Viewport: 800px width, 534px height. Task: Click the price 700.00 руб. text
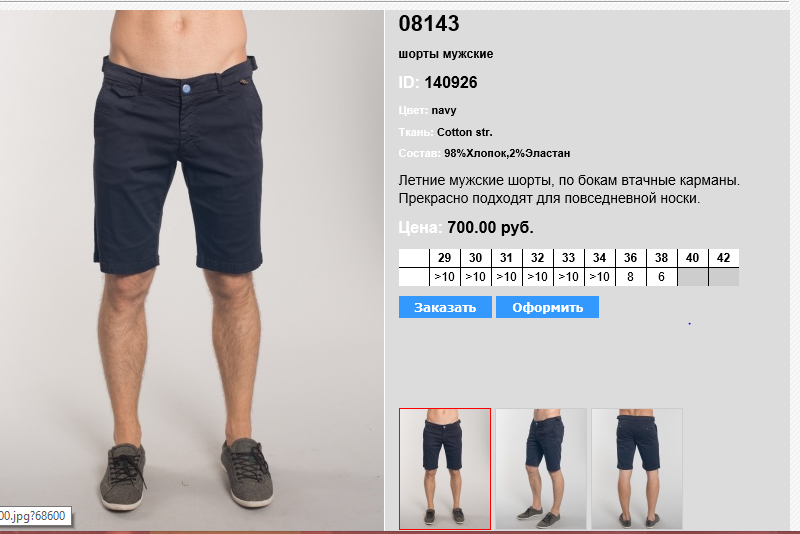pyautogui.click(x=490, y=227)
